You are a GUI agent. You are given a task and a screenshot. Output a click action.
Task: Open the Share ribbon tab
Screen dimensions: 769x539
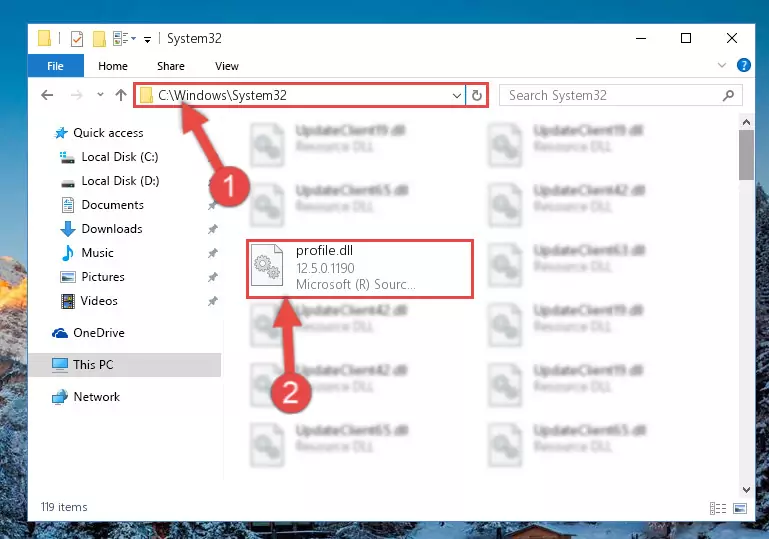(171, 66)
